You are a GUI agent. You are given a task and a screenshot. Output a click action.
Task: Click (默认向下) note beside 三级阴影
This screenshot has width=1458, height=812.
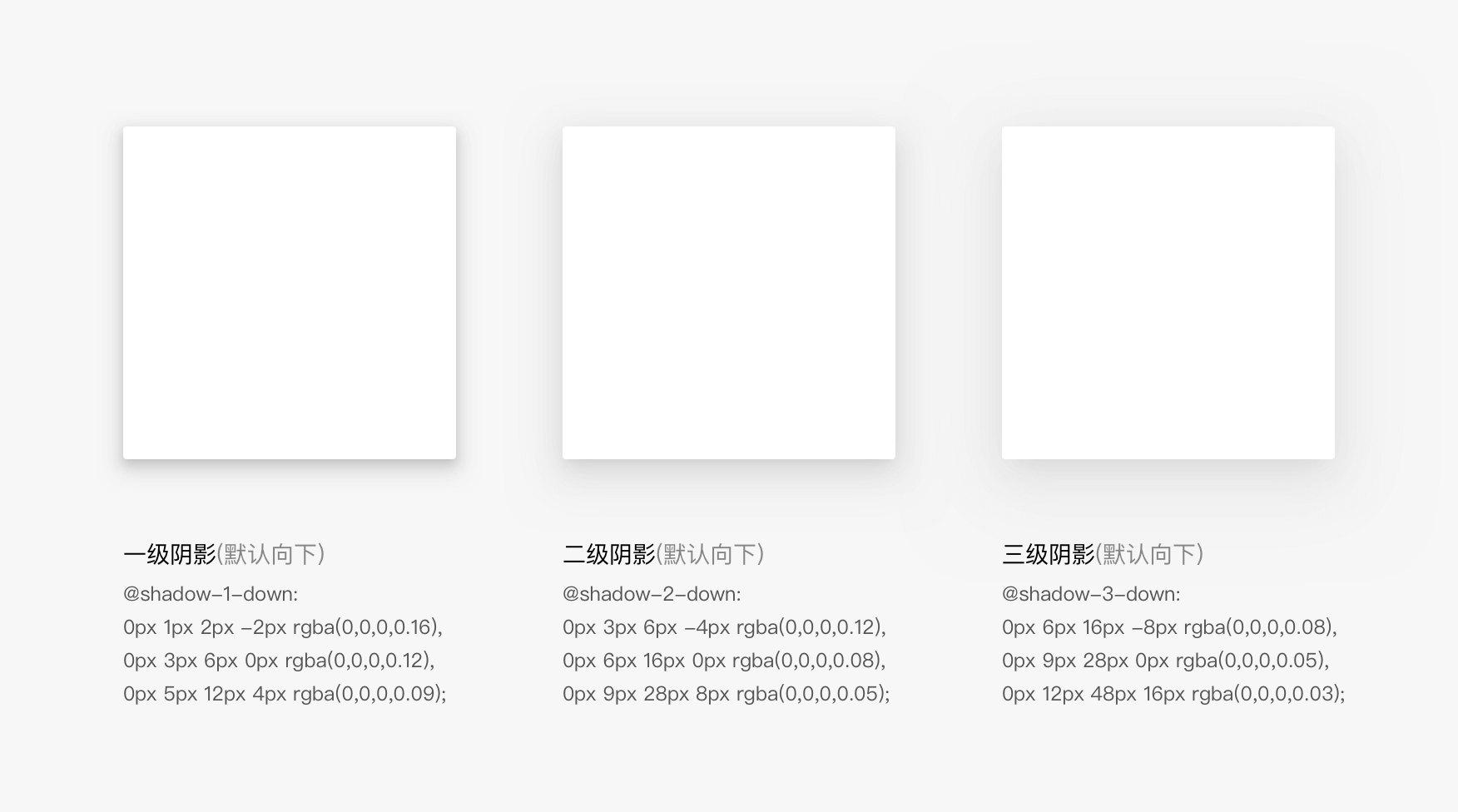coord(1150,554)
